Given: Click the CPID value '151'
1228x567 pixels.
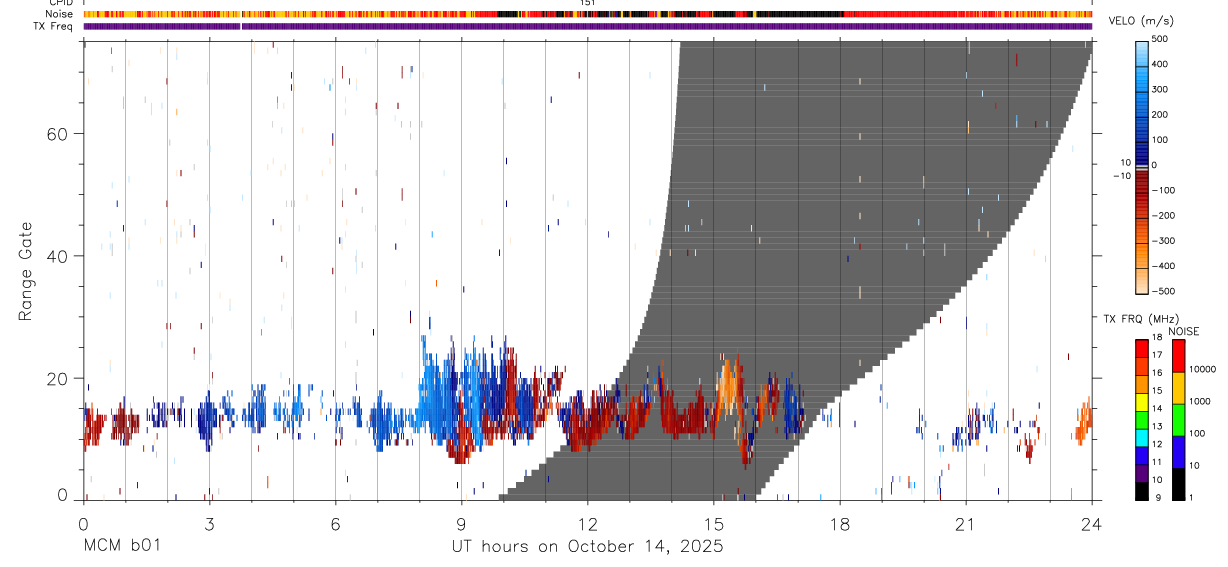Looking at the screenshot, I should click(x=588, y=4).
